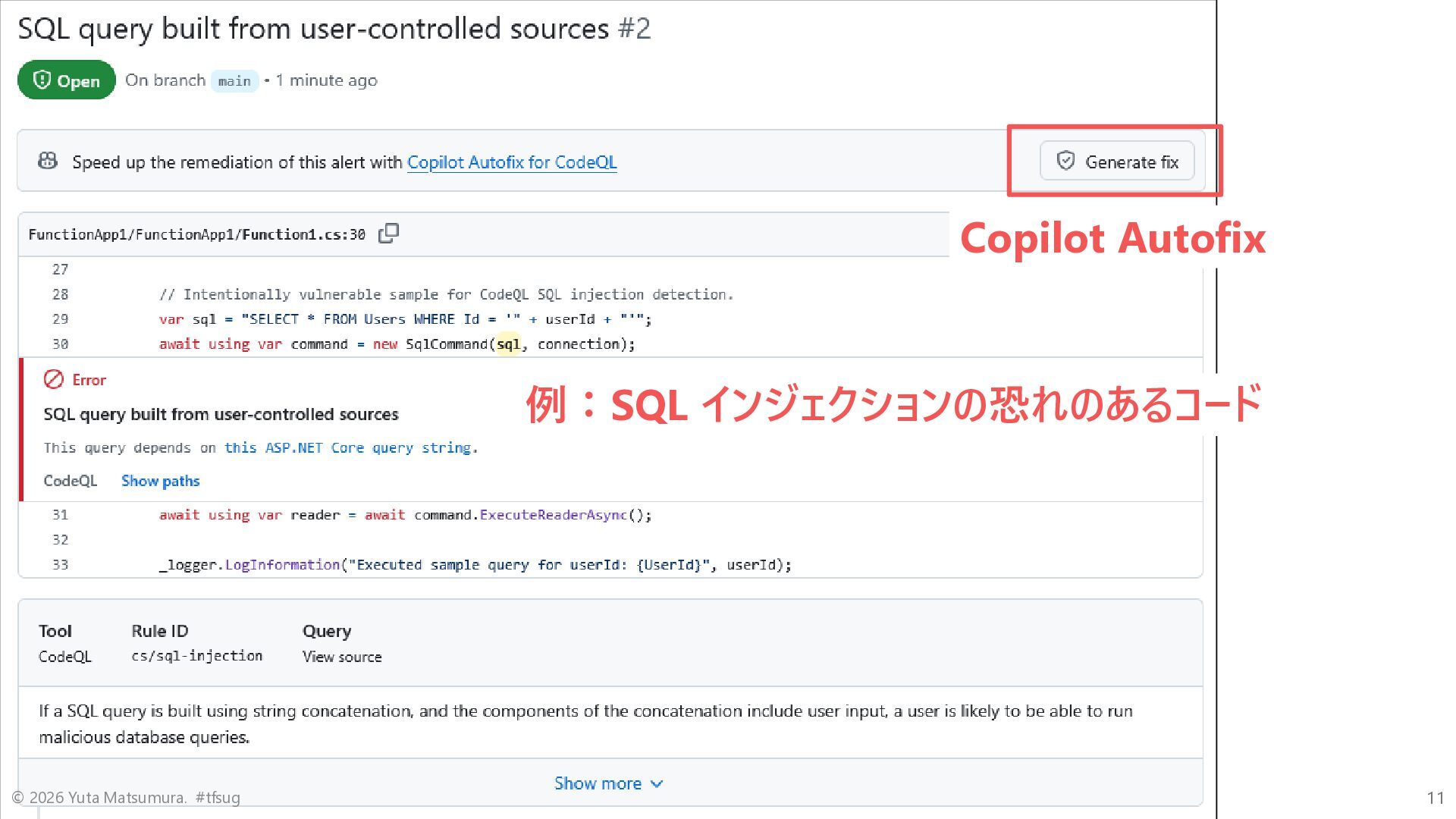This screenshot has height=819, width=1456.
Task: Click the cs/sql-injection rule ID
Action: coord(196,656)
